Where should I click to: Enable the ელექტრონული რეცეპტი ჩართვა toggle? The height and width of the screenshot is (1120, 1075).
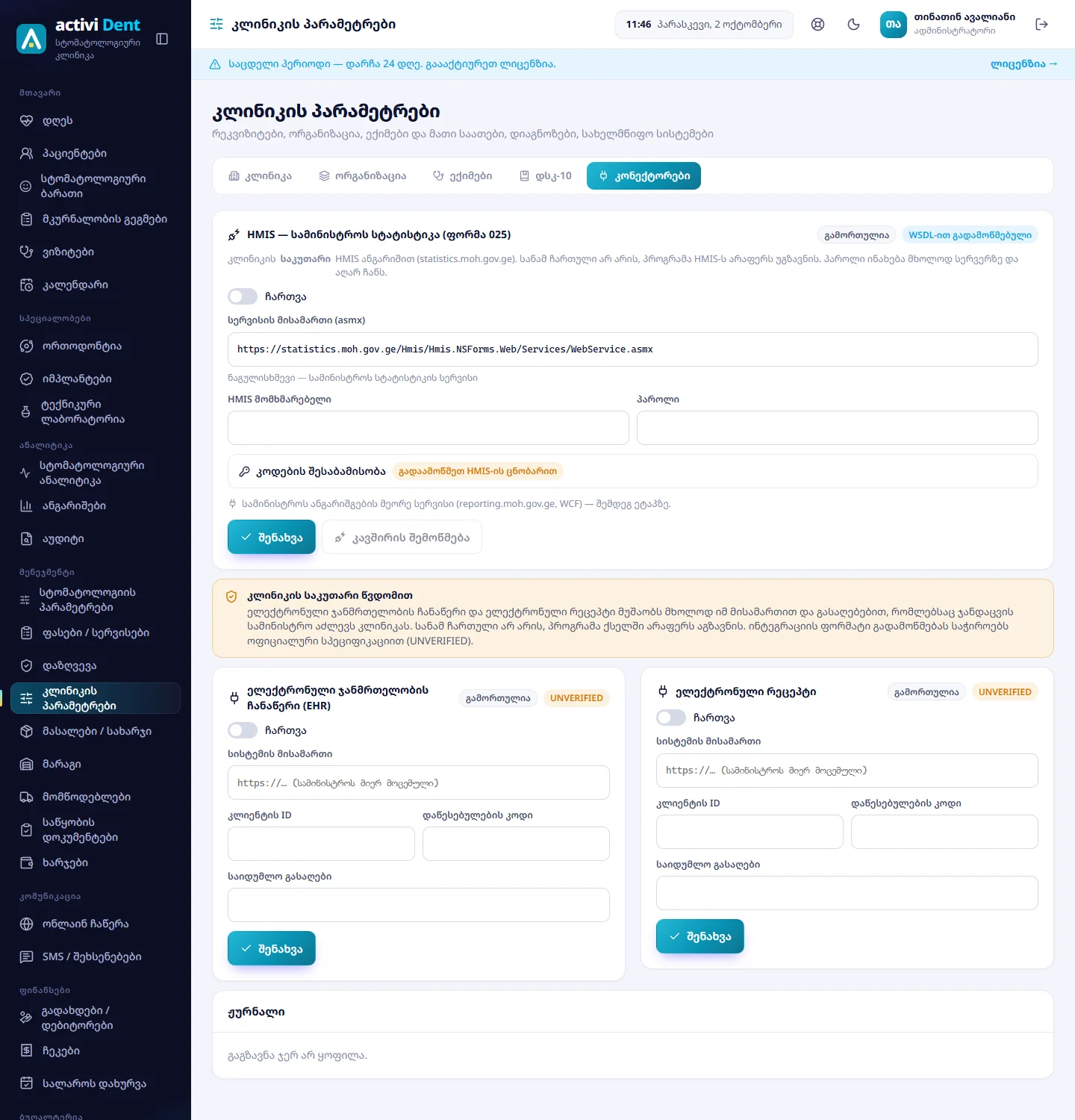[x=671, y=718]
